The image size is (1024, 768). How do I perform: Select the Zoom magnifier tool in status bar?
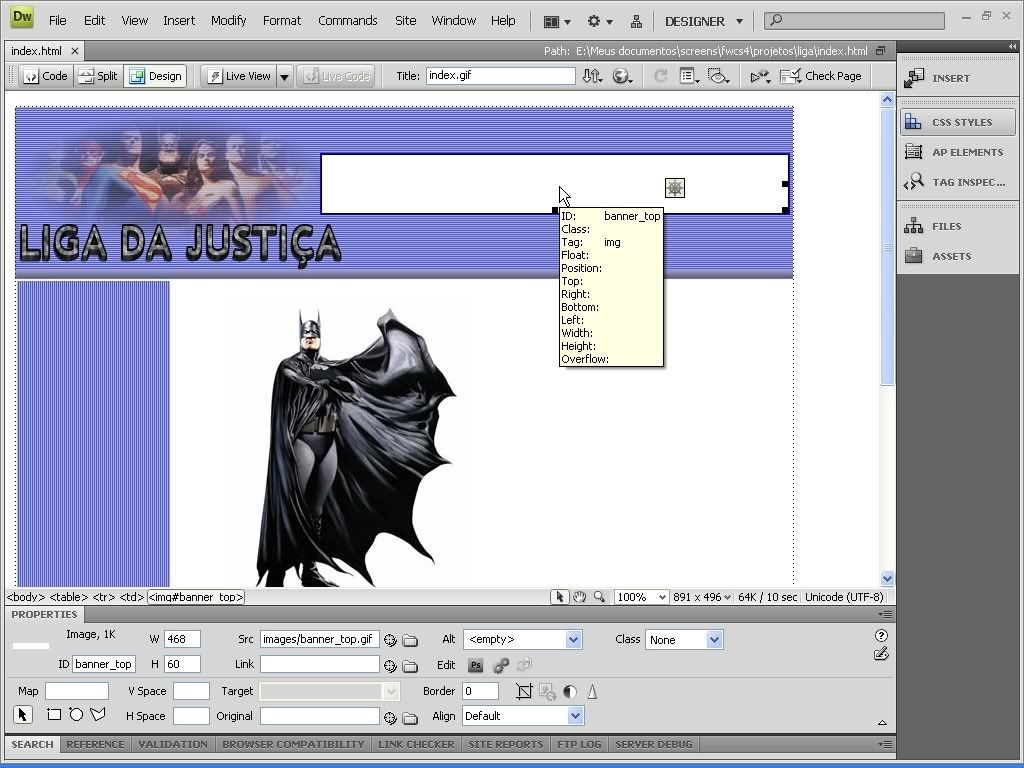[x=599, y=597]
